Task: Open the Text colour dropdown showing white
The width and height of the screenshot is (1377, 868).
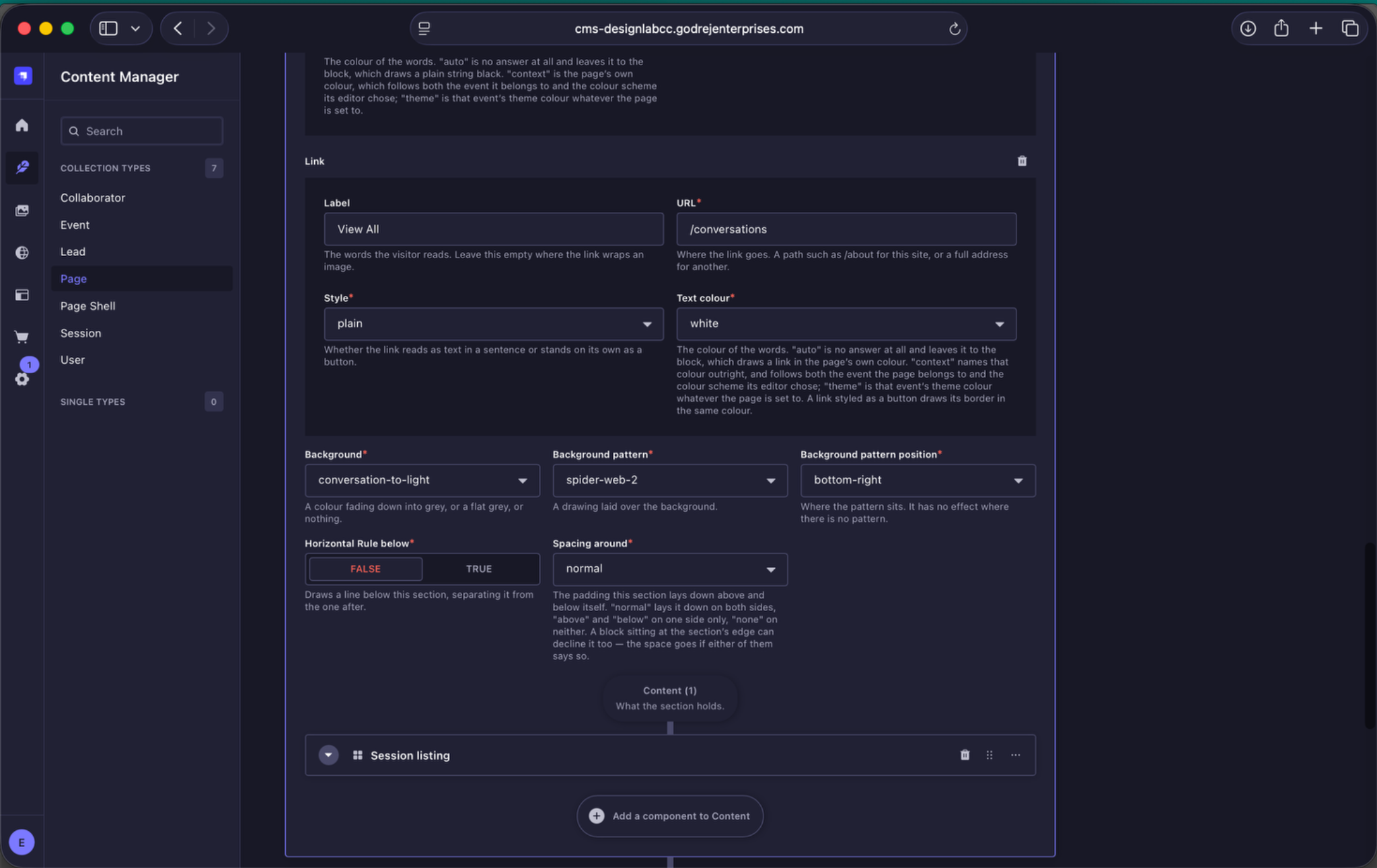Action: point(846,324)
